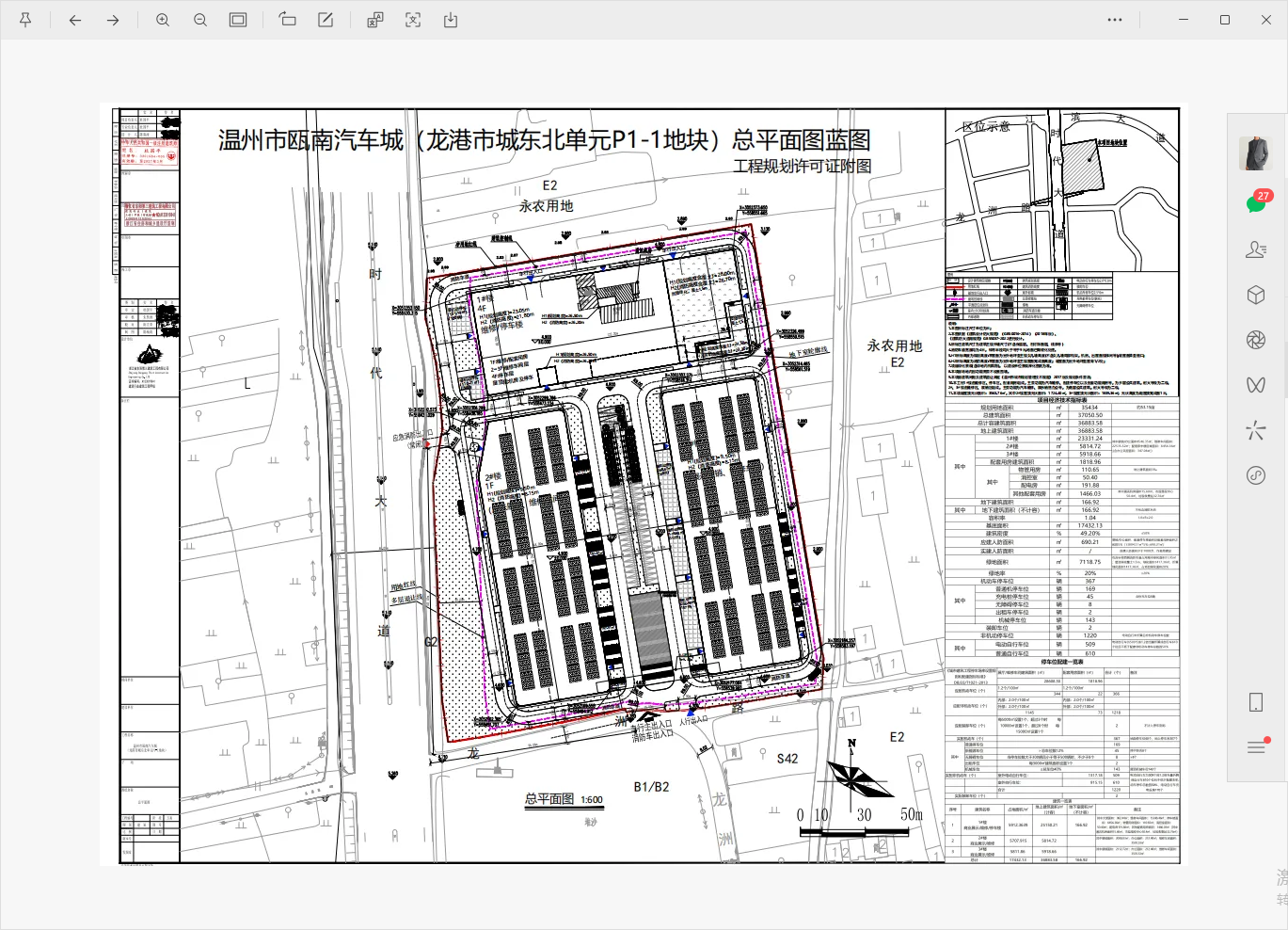Image resolution: width=1288 pixels, height=930 pixels.
Task: Go to the next image
Action: [113, 20]
